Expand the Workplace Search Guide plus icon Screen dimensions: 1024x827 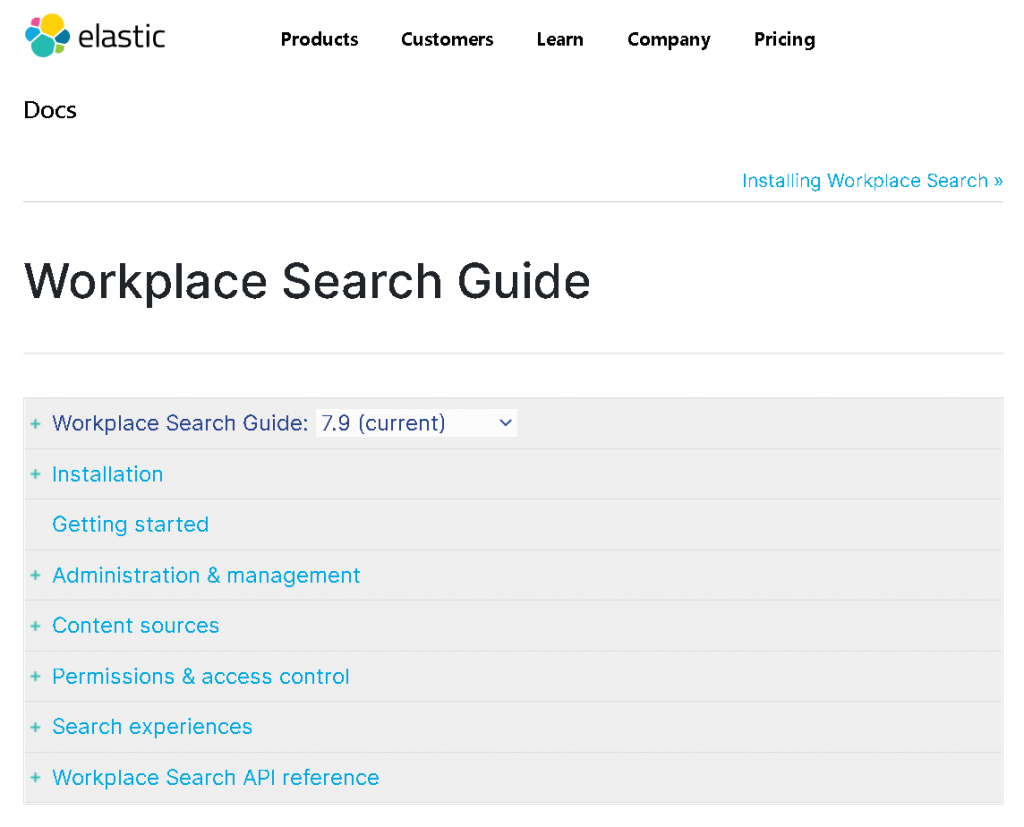coord(35,423)
